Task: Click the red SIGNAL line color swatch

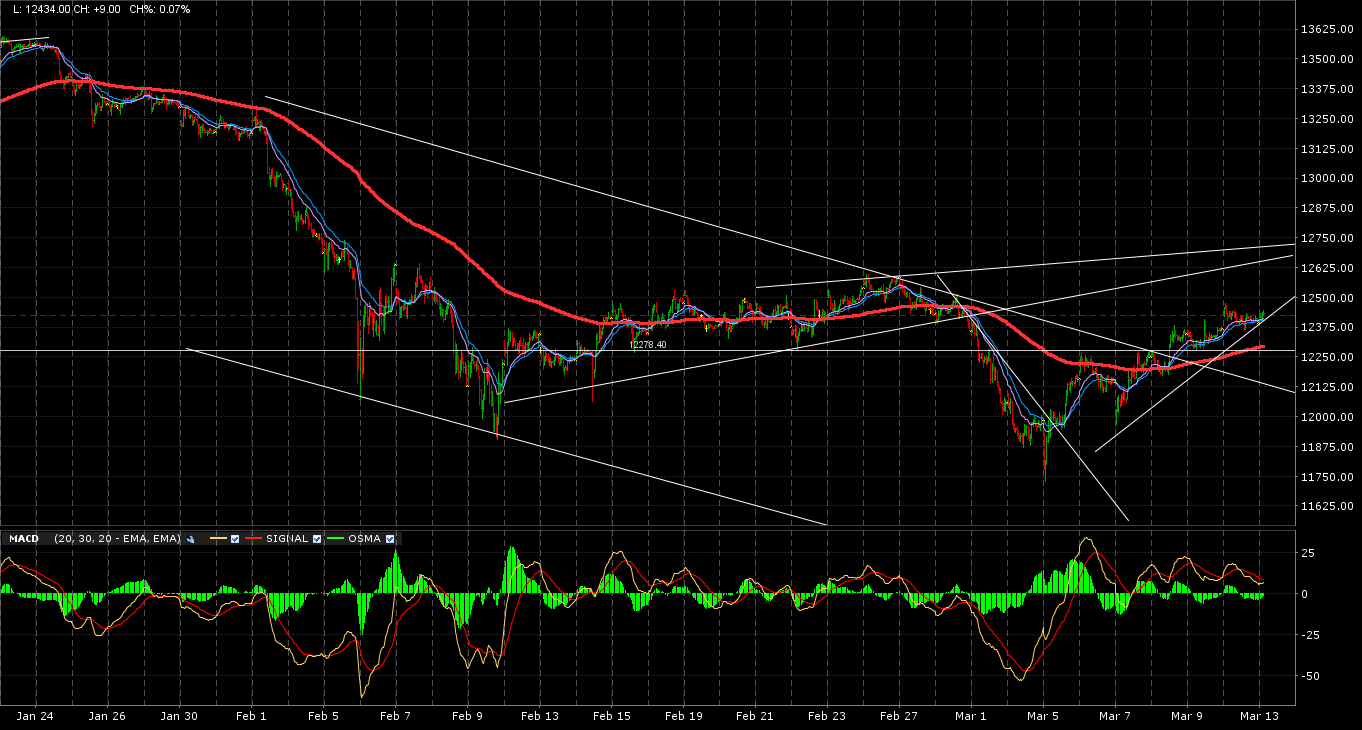Action: pyautogui.click(x=253, y=539)
